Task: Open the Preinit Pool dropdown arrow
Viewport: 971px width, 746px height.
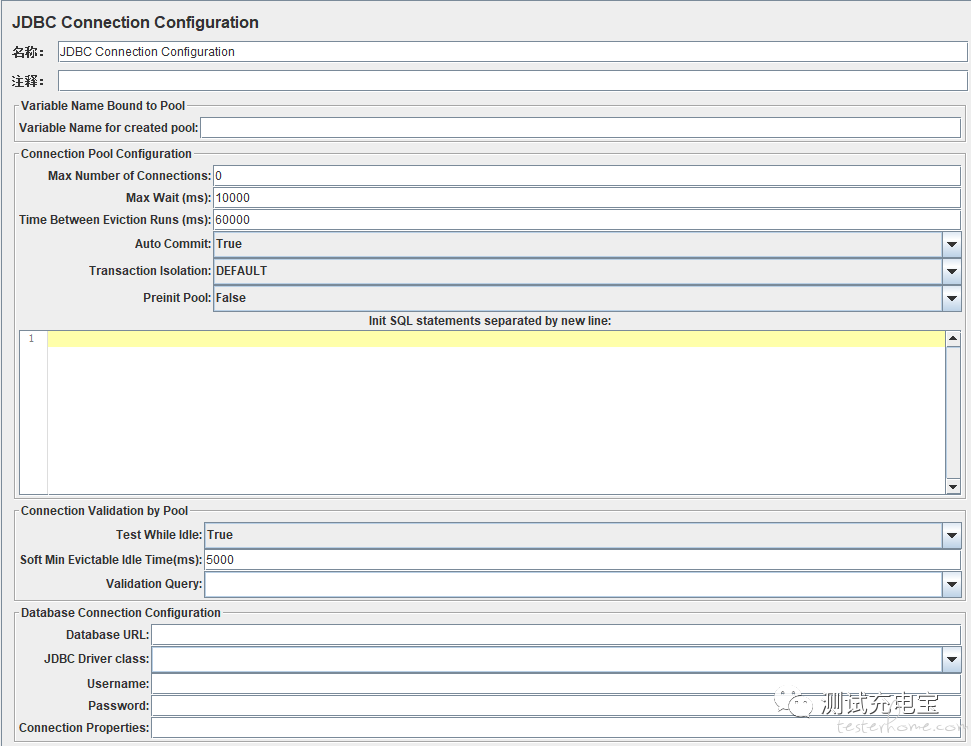Action: coord(952,298)
